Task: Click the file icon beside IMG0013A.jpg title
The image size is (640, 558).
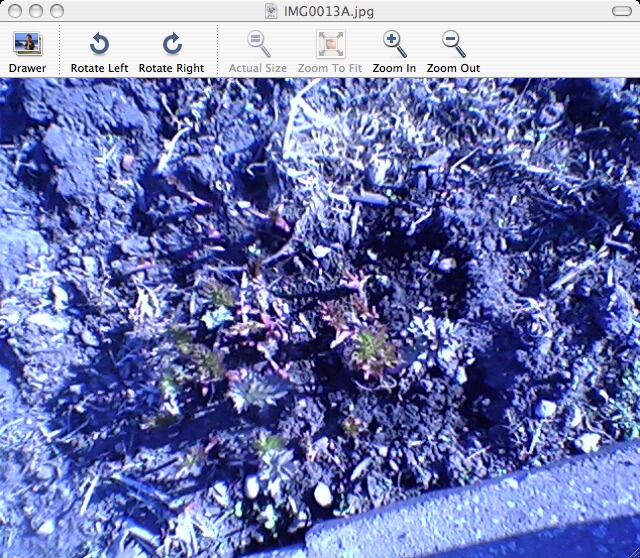Action: 271,11
